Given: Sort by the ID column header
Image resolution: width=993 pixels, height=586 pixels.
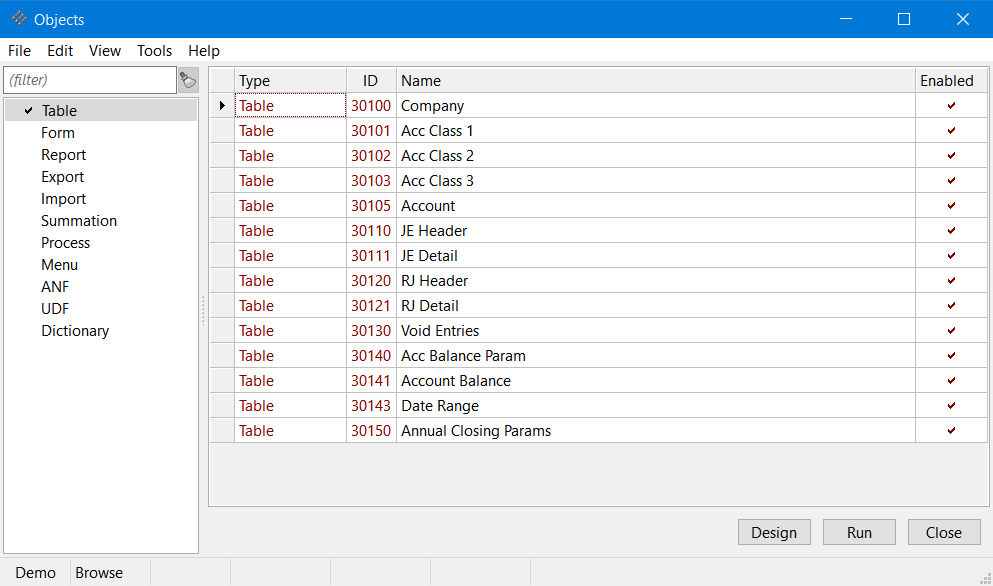Looking at the screenshot, I should coord(371,81).
